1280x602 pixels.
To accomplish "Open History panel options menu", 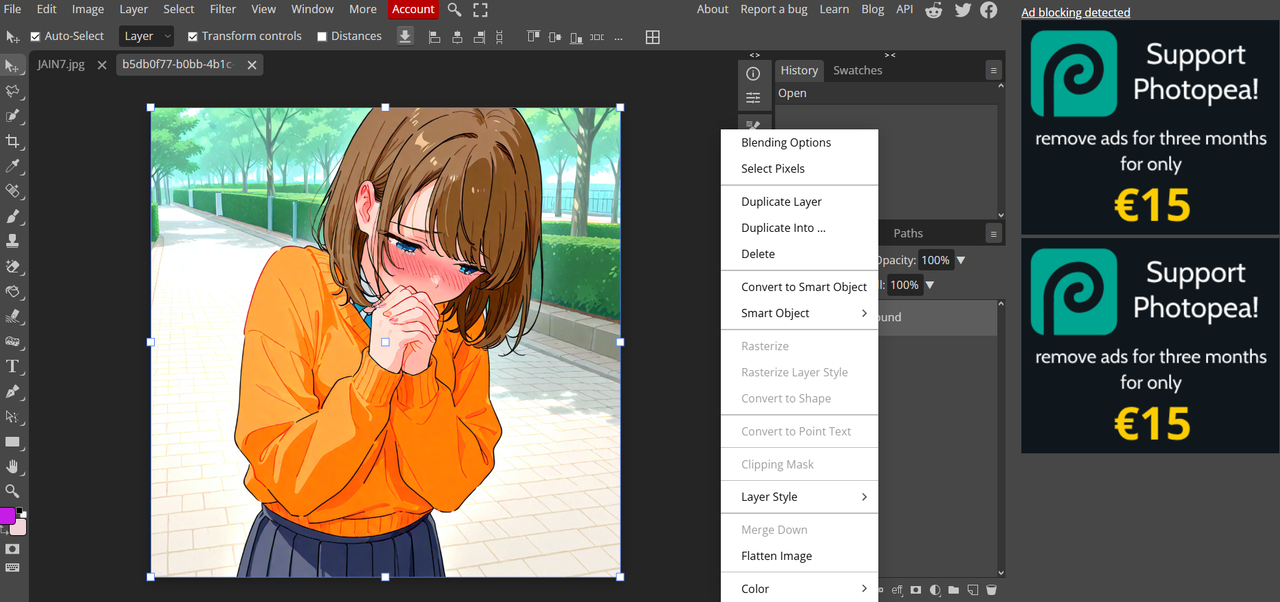I will point(993,70).
